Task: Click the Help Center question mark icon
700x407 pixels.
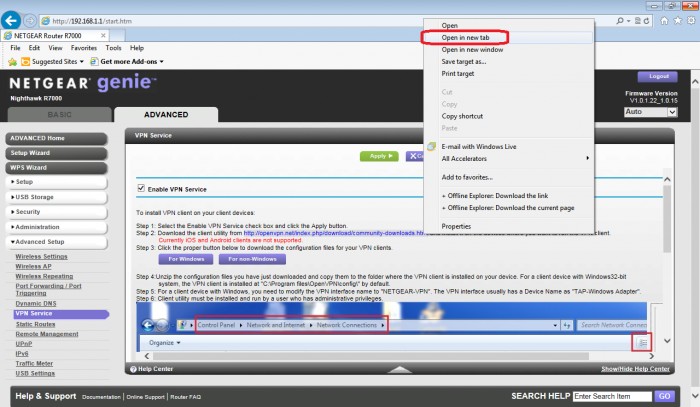Action: 133,369
